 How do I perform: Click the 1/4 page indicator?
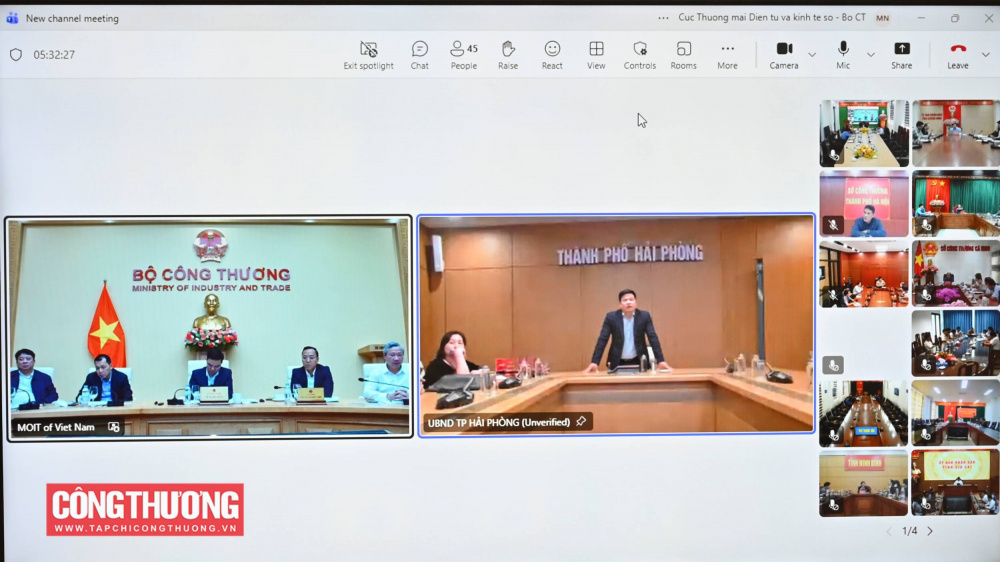pos(909,531)
